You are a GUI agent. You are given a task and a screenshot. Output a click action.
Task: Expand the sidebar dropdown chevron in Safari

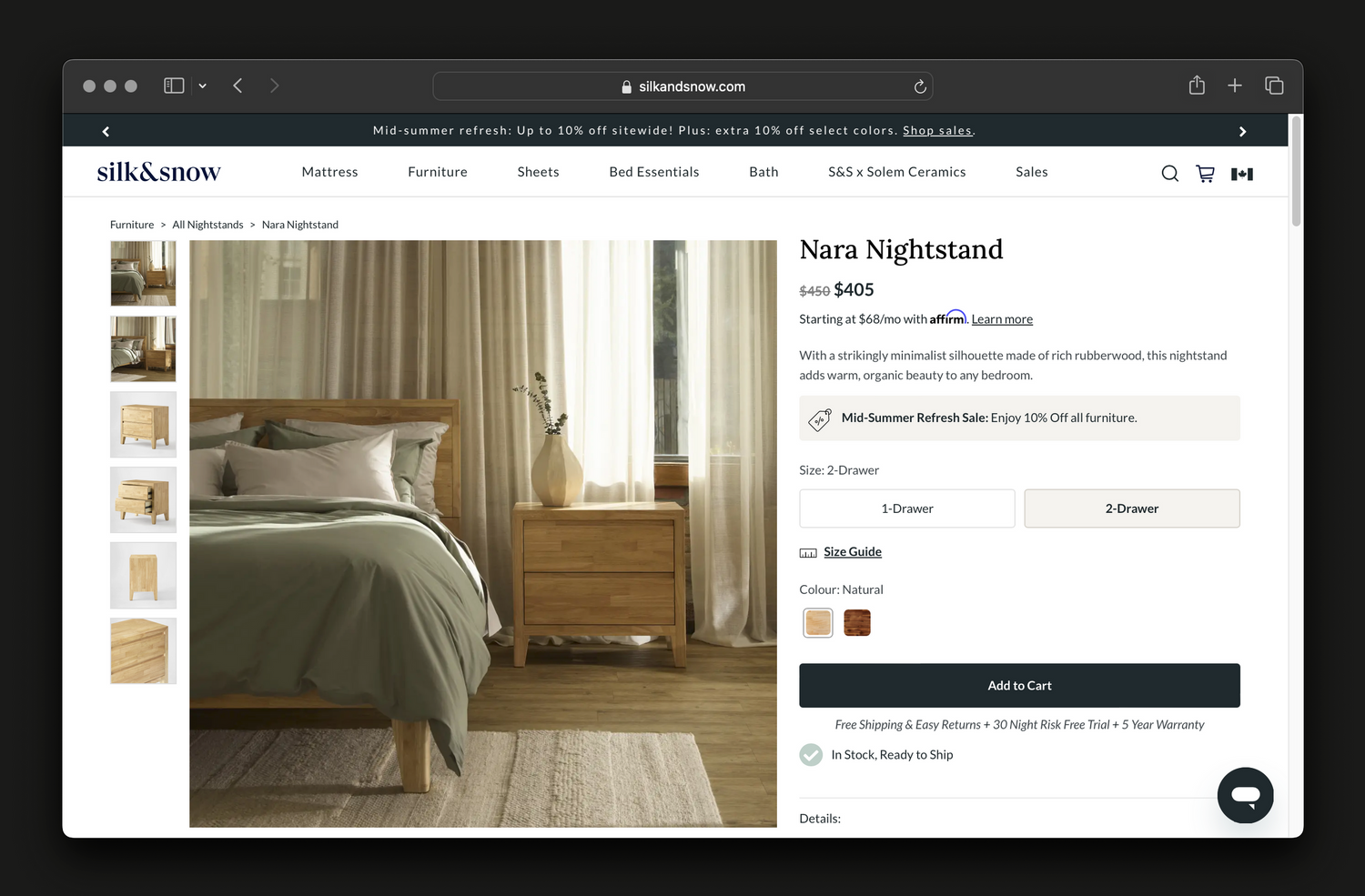tap(202, 86)
